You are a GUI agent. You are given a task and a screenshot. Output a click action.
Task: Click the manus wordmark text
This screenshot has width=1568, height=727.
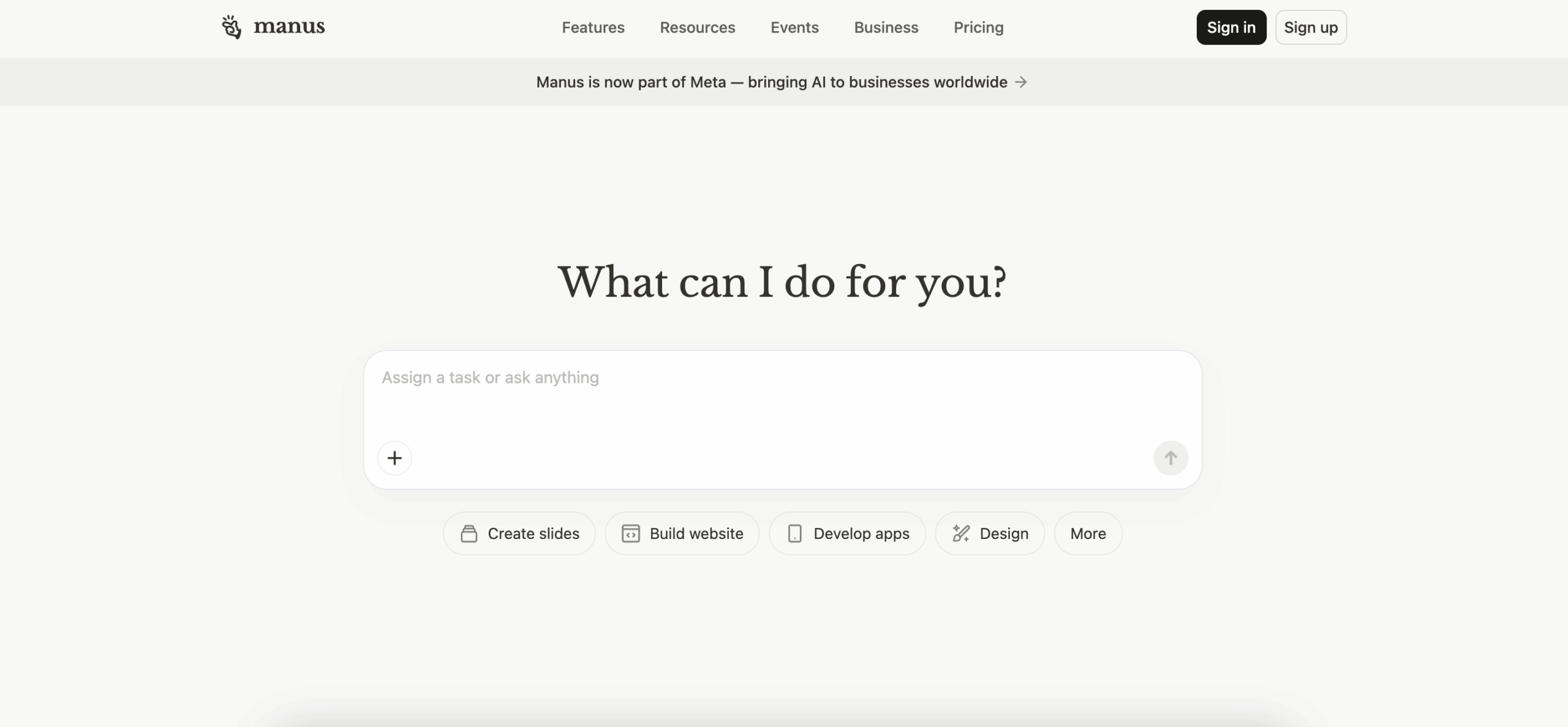click(x=289, y=27)
